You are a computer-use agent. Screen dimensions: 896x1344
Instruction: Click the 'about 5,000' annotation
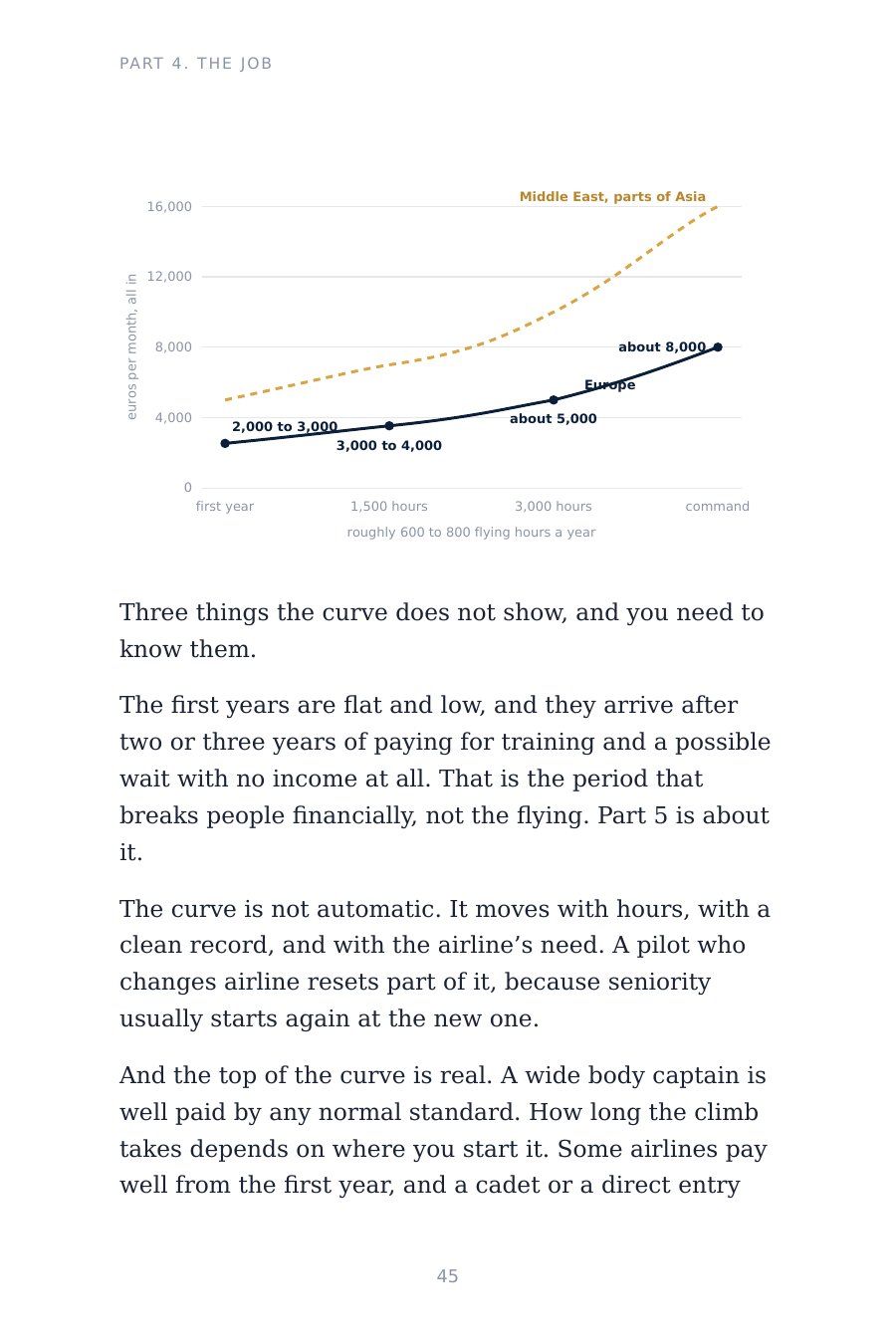coord(554,419)
